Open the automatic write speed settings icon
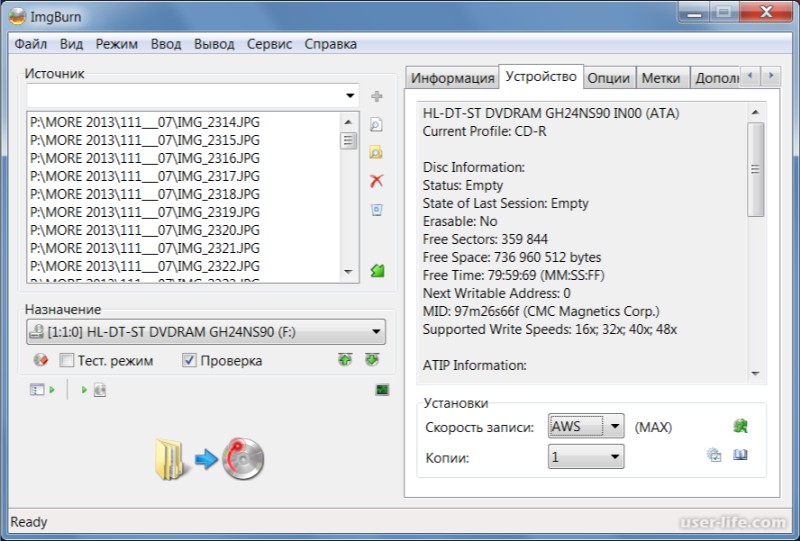 click(x=740, y=426)
